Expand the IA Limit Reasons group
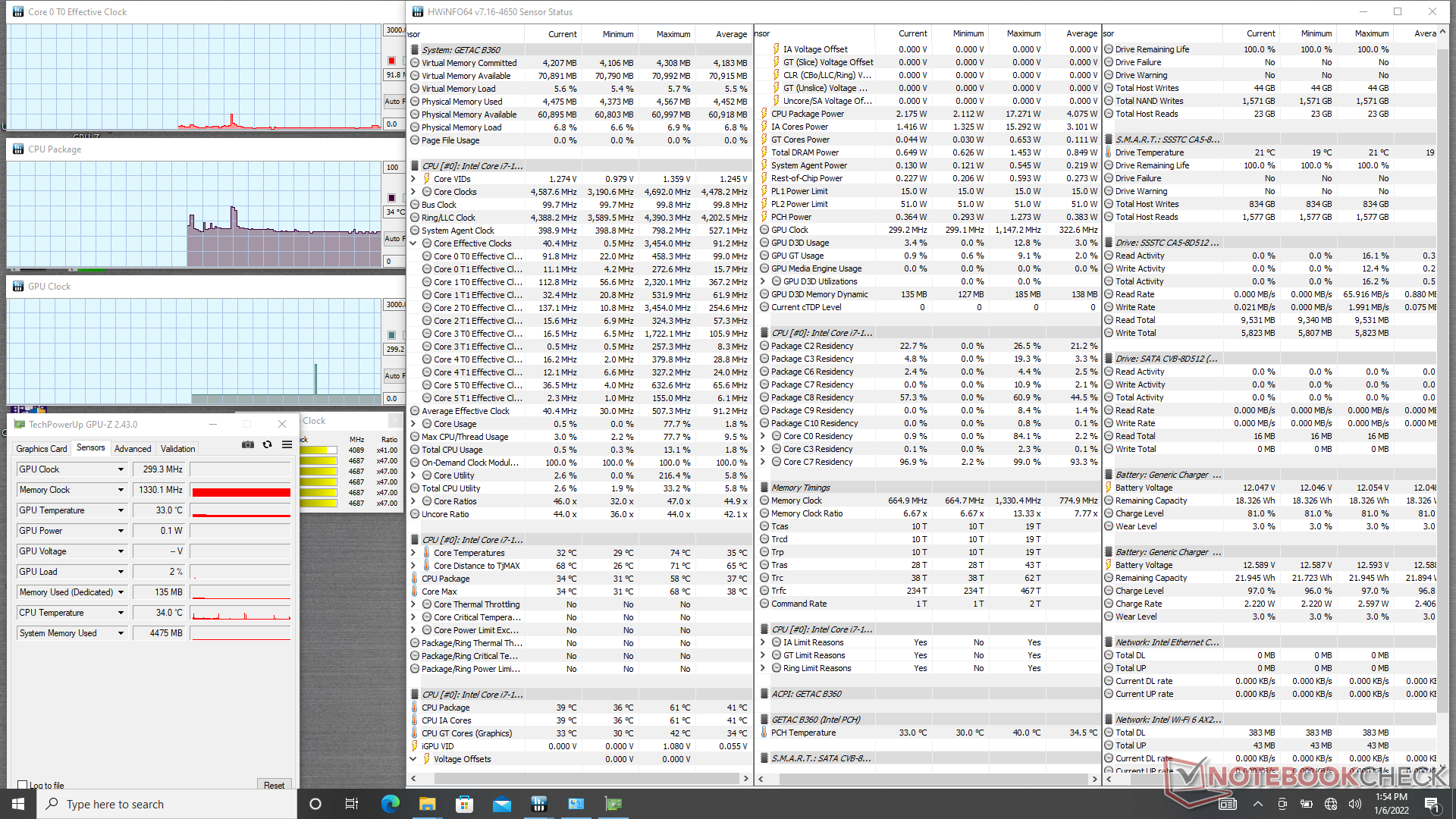Screen dimensions: 1456x819 (763, 642)
